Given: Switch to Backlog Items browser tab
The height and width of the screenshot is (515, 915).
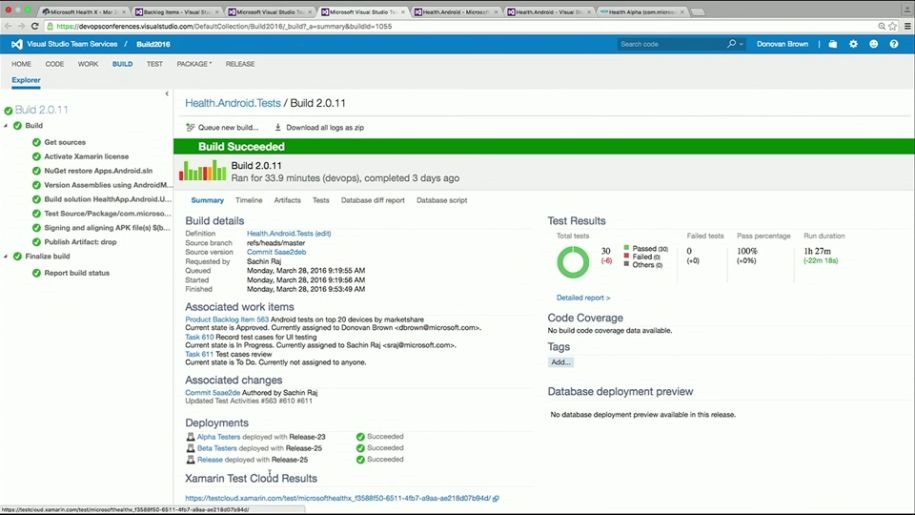Looking at the screenshot, I should pos(177,12).
